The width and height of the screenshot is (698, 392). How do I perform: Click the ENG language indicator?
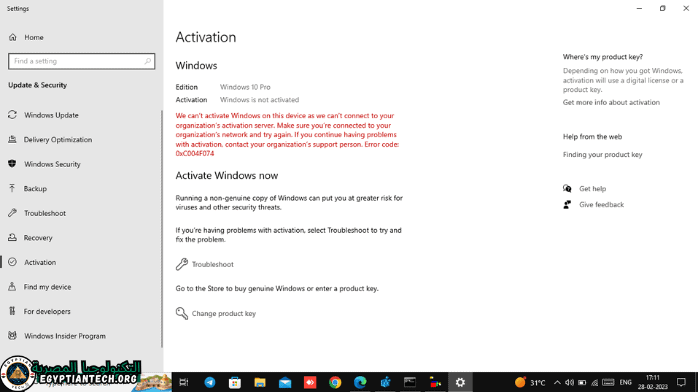click(x=625, y=382)
